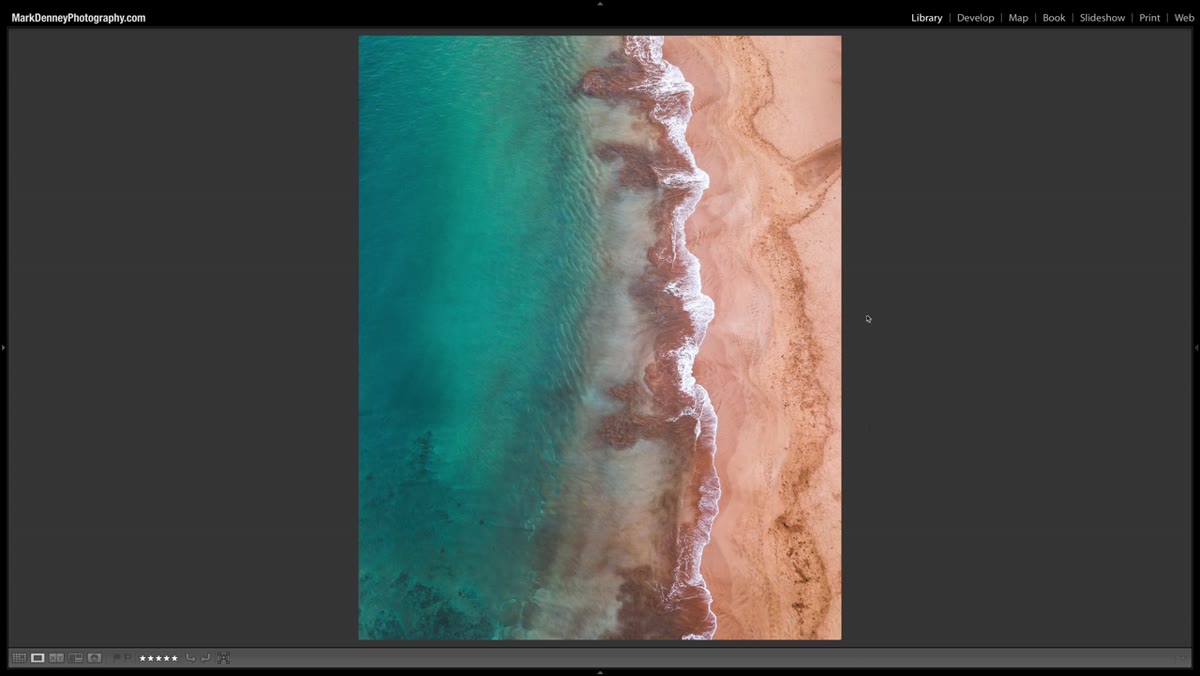Rotate photo clockwise
1200x676 pixels.
(205, 658)
